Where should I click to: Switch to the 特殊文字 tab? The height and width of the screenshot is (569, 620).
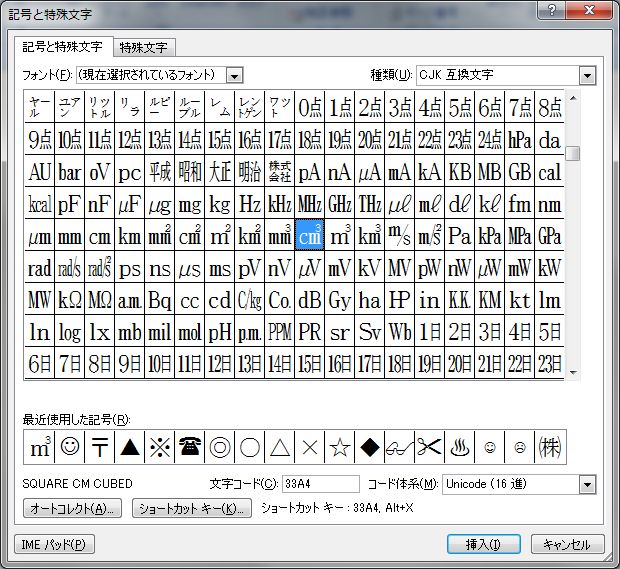click(144, 47)
